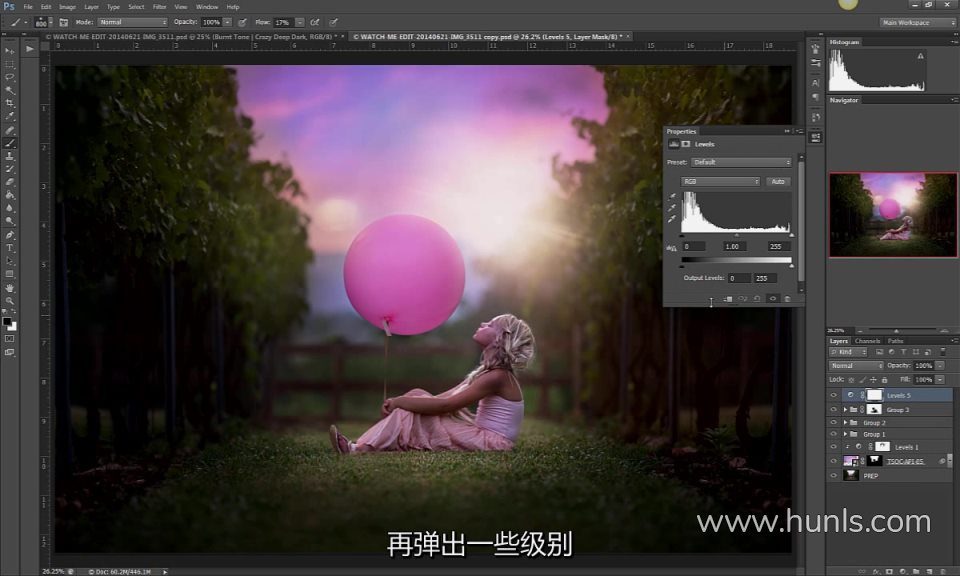The height and width of the screenshot is (576, 960).
Task: Select the Crop tool
Action: pos(9,103)
